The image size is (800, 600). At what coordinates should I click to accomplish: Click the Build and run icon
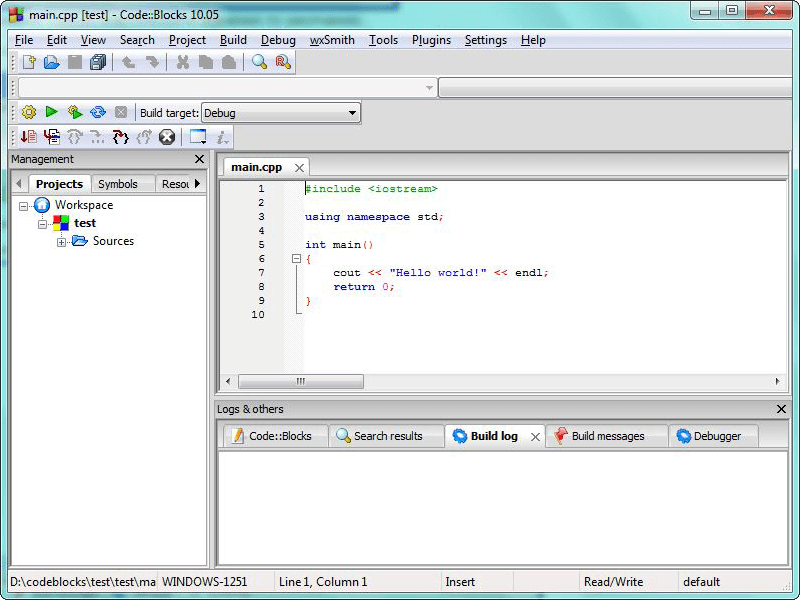tap(74, 113)
